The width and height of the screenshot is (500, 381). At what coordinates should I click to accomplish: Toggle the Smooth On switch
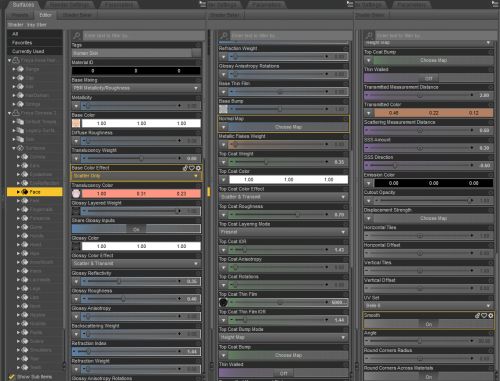pos(429,324)
